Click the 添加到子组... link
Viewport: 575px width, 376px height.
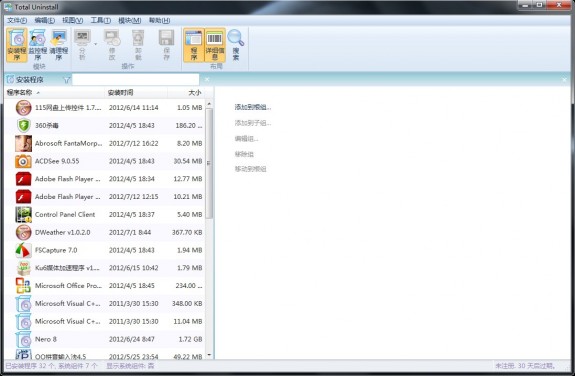pyautogui.click(x=253, y=123)
